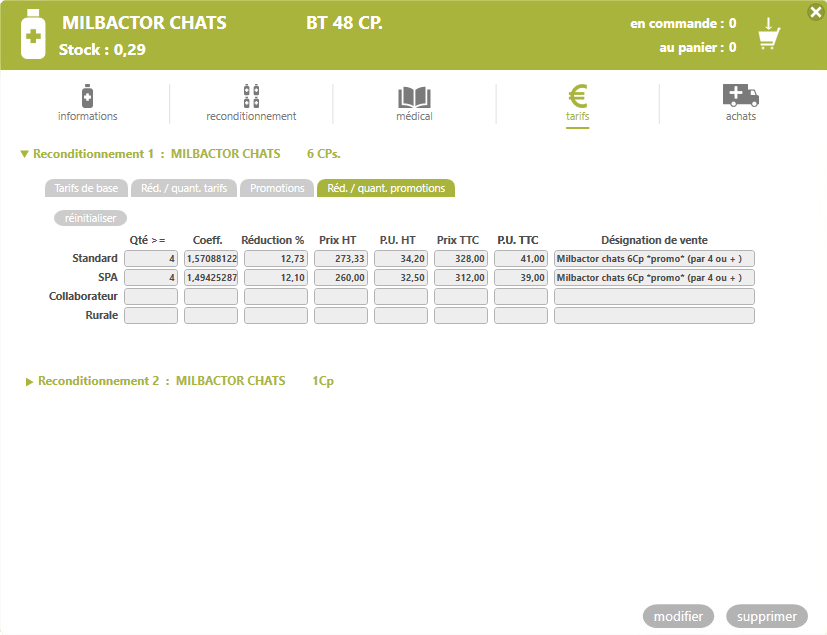Click Standard Prix TTC field 328,00

pyautogui.click(x=461, y=258)
